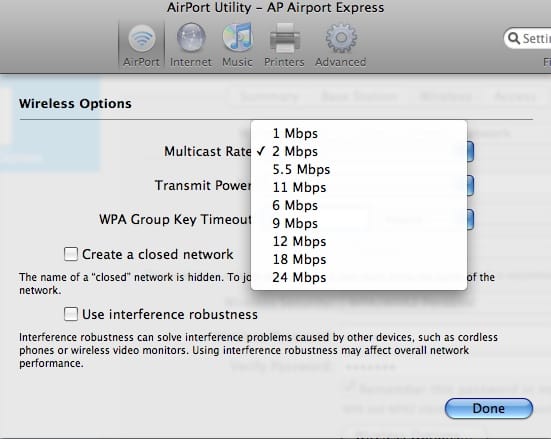Click the Done button

[x=489, y=408]
